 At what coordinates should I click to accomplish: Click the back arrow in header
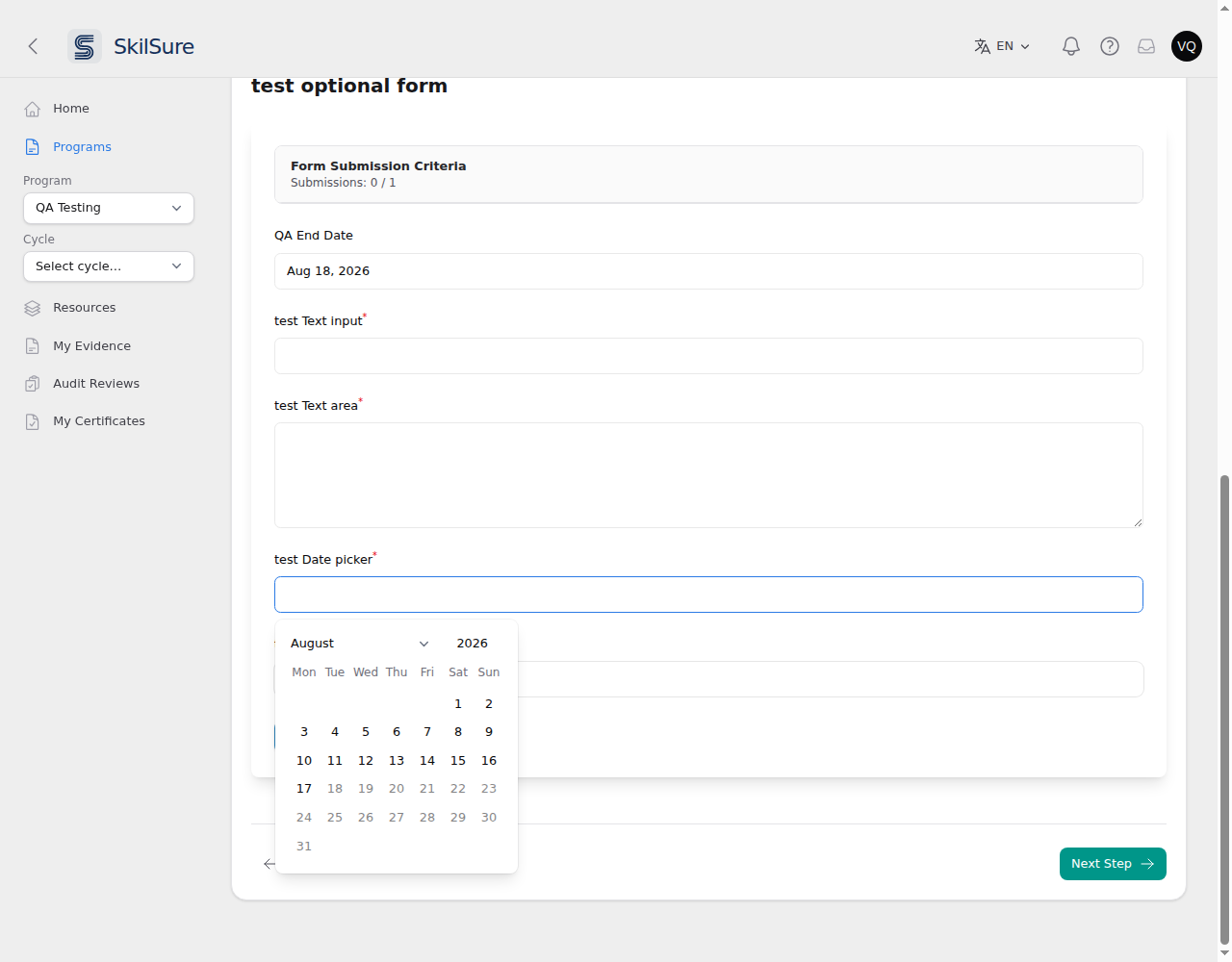pos(33,46)
